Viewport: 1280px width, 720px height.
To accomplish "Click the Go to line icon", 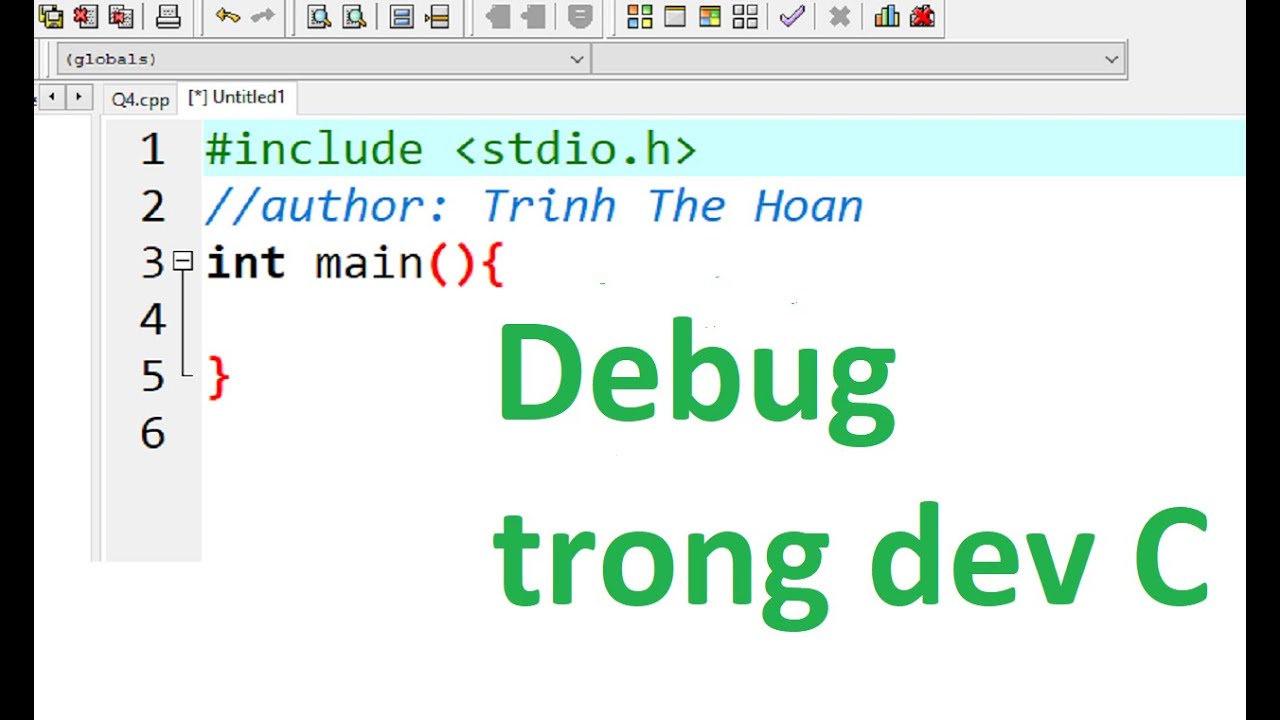I will pos(437,16).
